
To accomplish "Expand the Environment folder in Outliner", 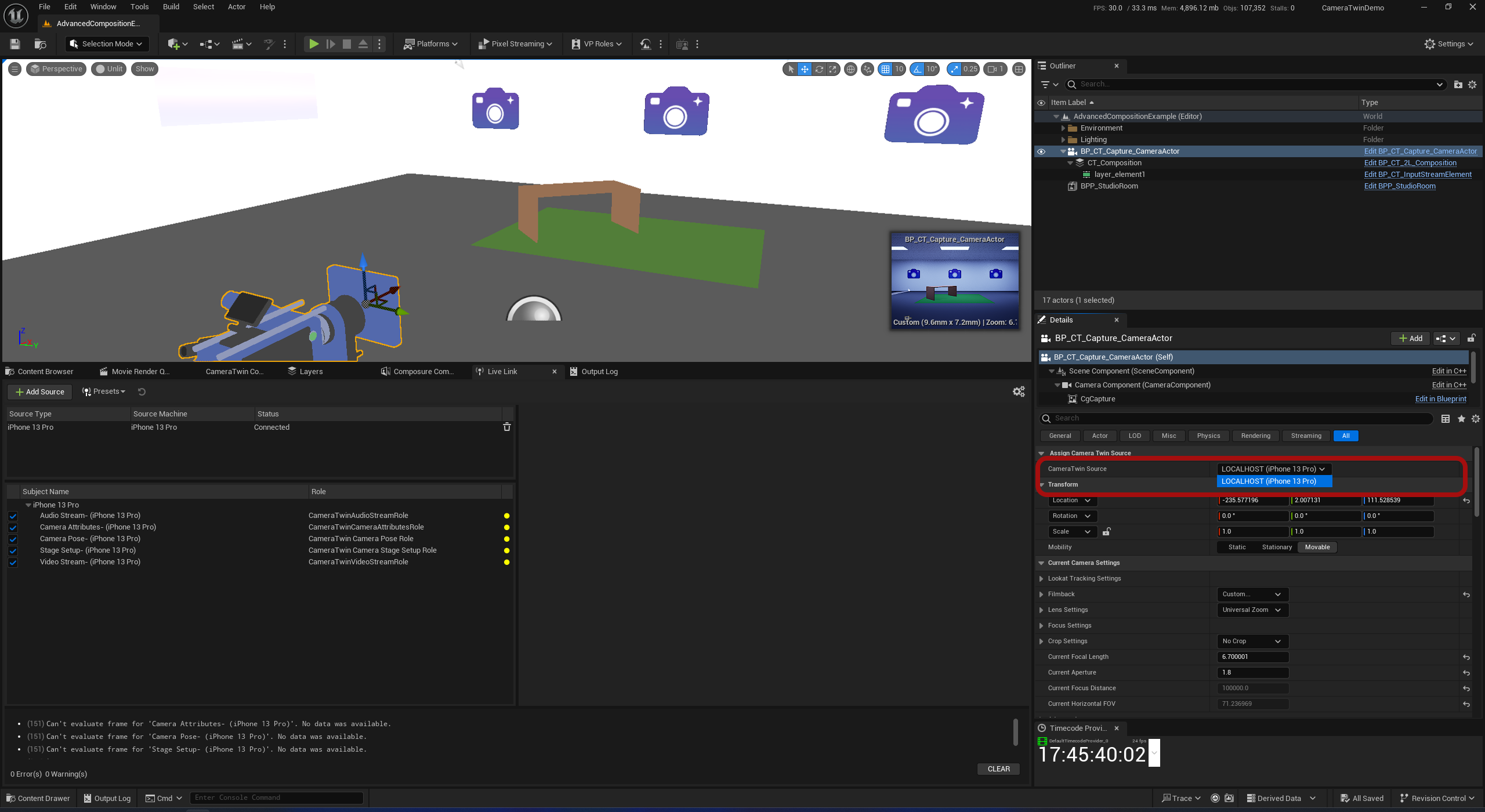I will 1063,128.
